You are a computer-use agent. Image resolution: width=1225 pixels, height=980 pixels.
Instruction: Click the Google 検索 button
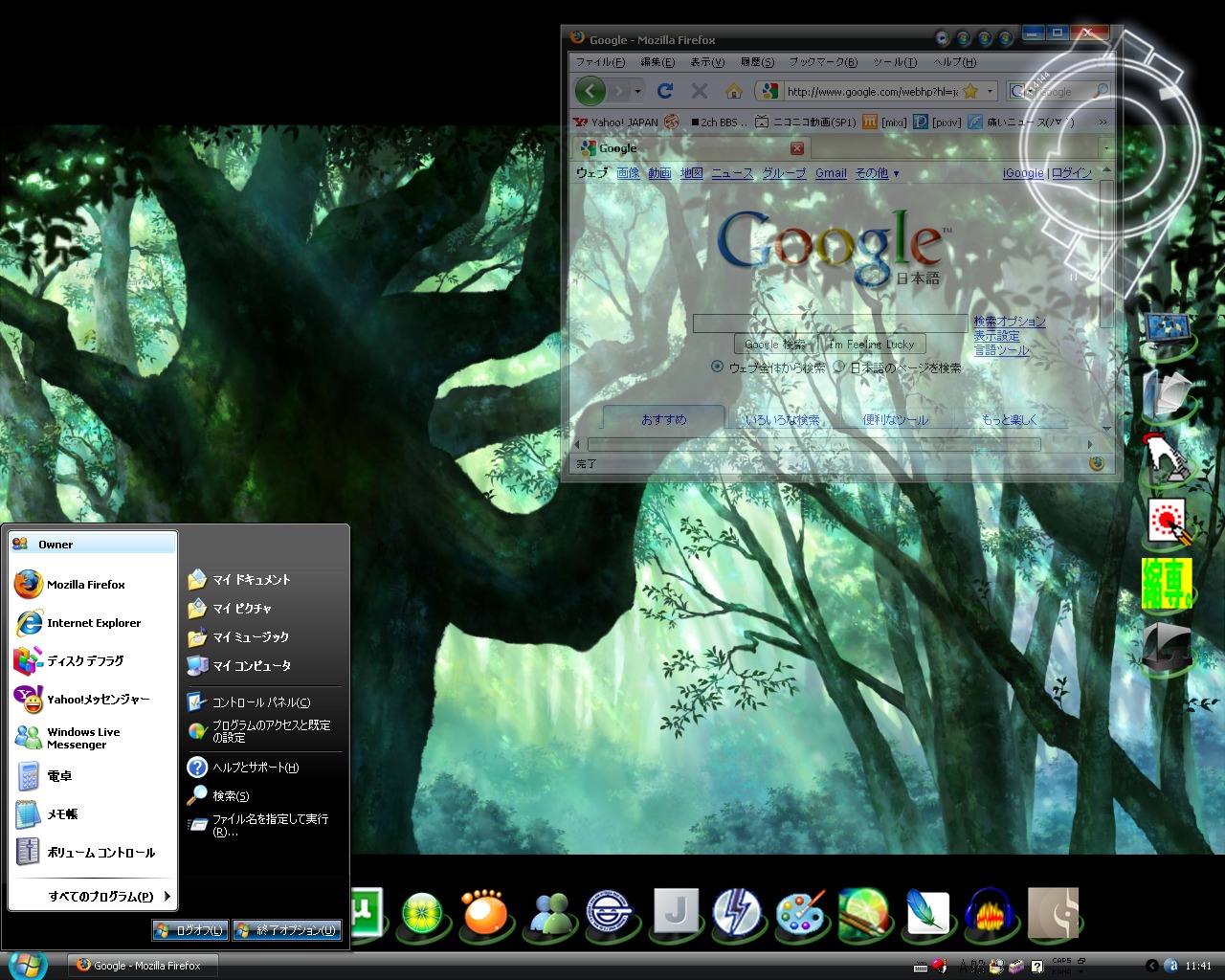point(775,345)
